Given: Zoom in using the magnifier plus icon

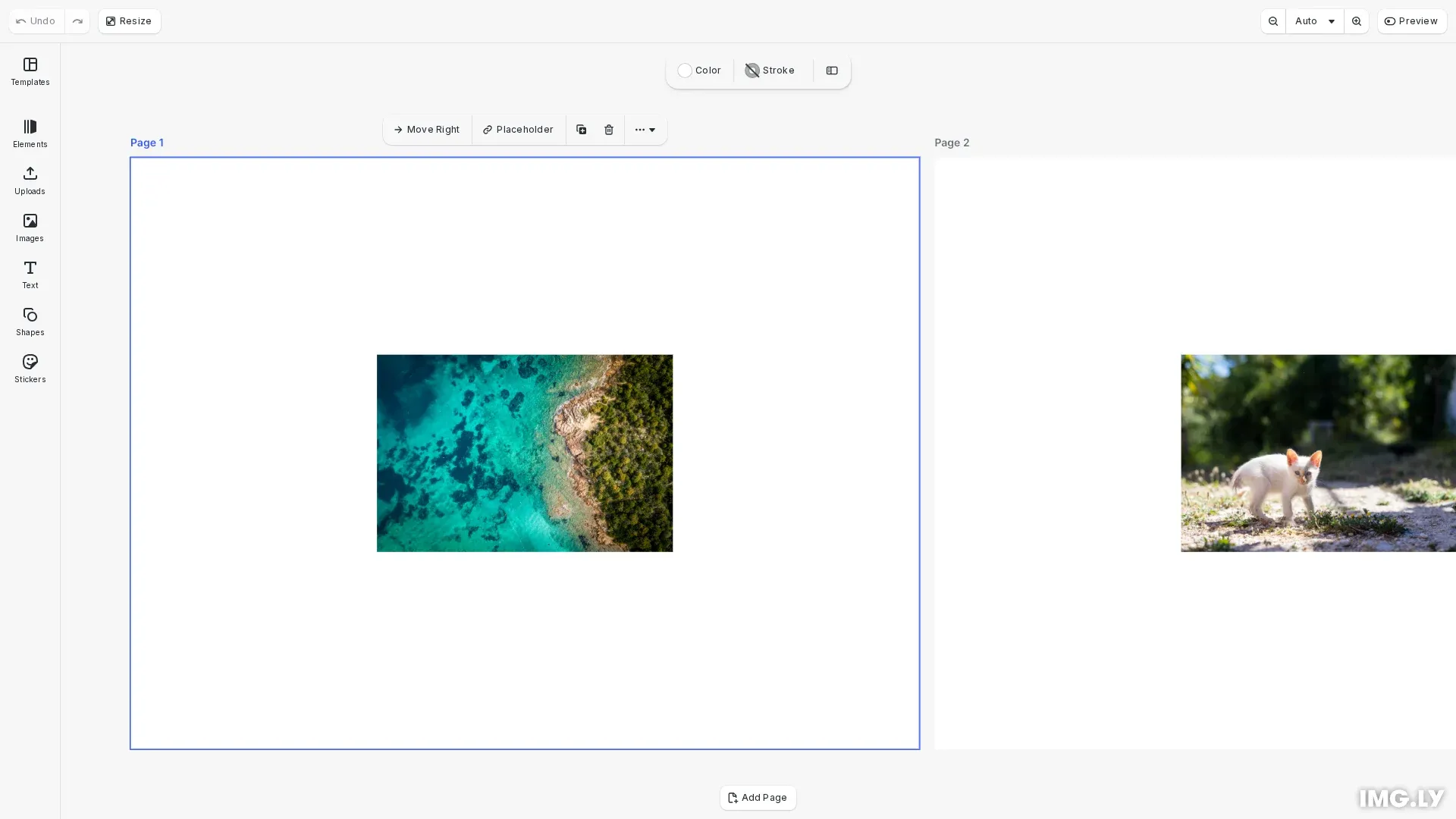Looking at the screenshot, I should [1357, 20].
